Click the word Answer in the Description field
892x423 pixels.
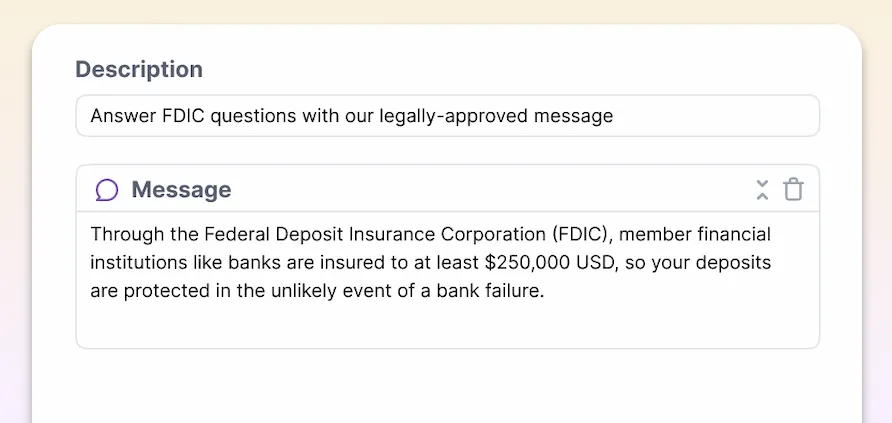pyautogui.click(x=122, y=116)
